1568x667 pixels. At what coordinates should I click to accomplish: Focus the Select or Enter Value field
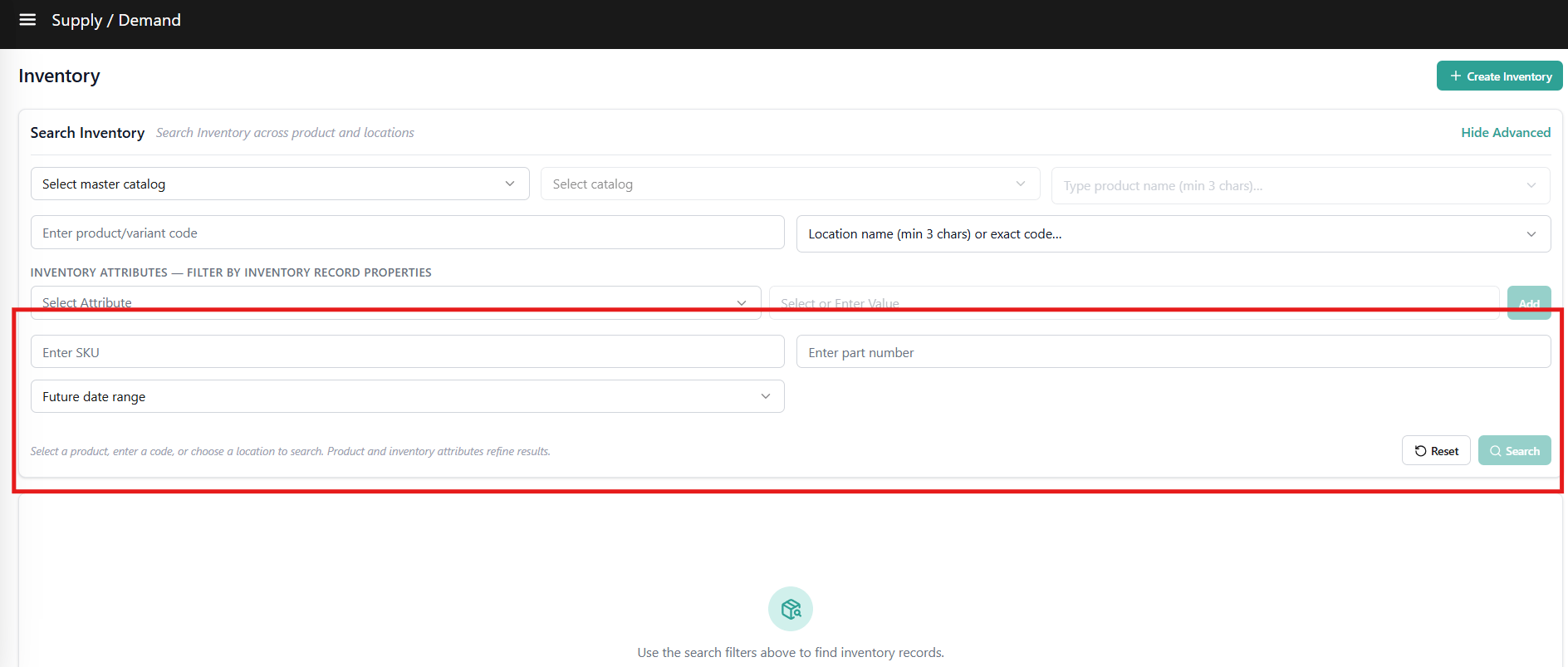click(1134, 303)
